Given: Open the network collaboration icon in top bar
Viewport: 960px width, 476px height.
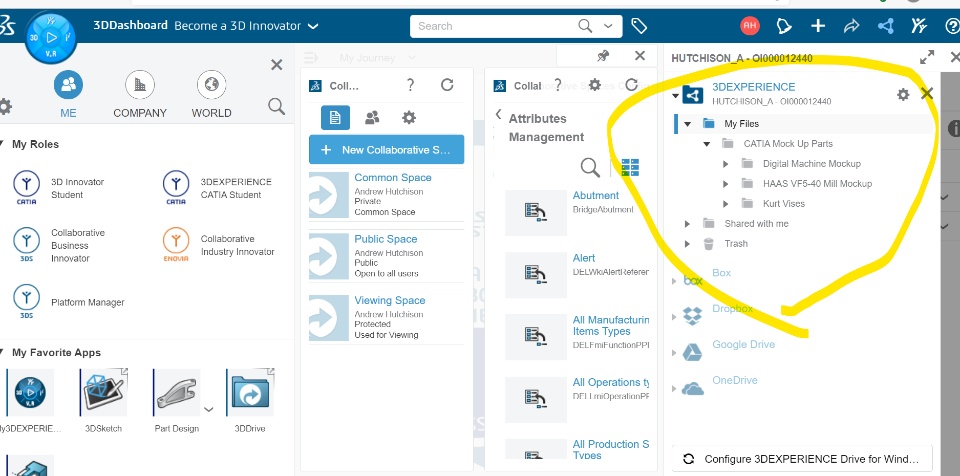Looking at the screenshot, I should click(x=885, y=26).
